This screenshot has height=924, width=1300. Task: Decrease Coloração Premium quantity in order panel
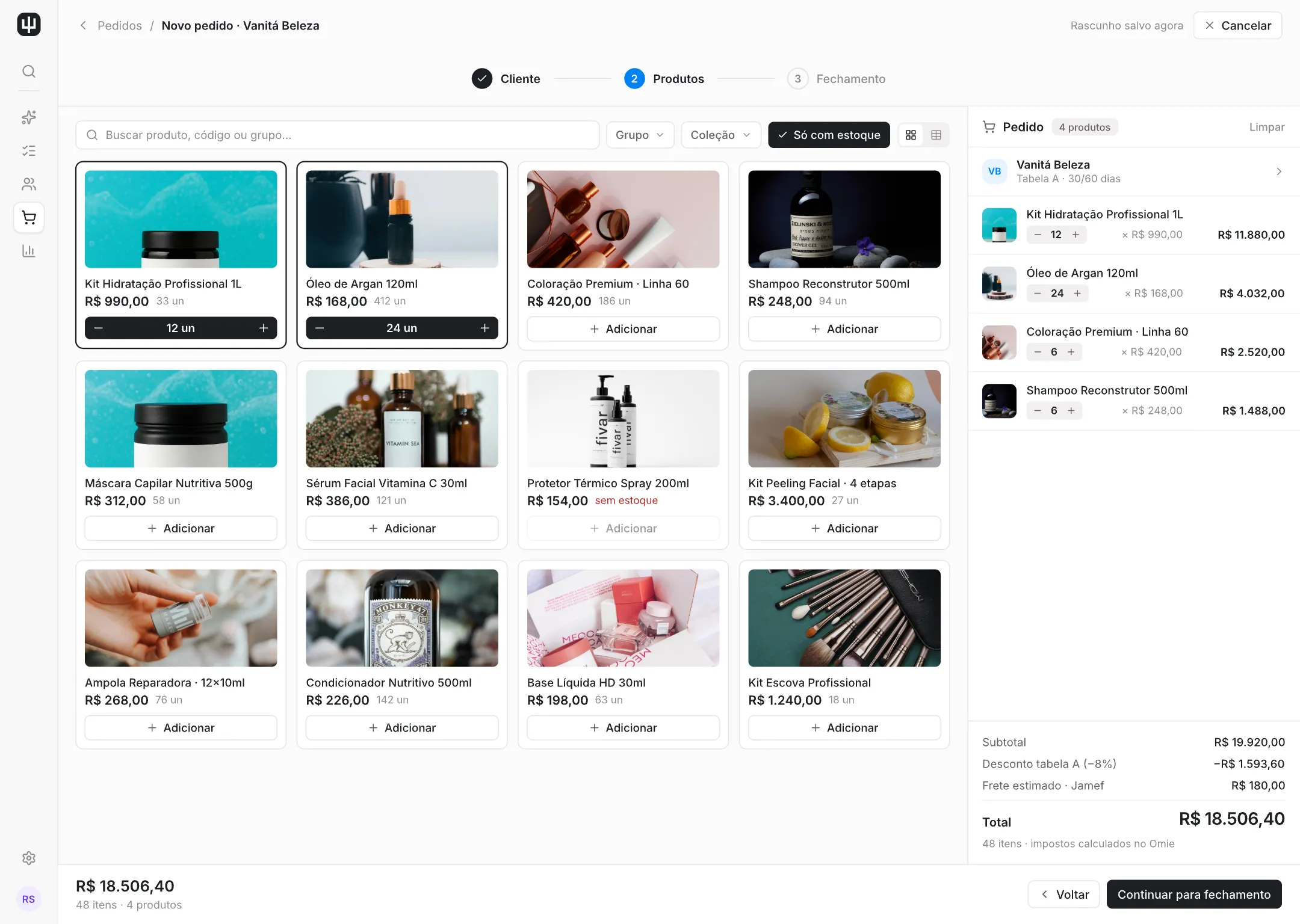[1038, 352]
